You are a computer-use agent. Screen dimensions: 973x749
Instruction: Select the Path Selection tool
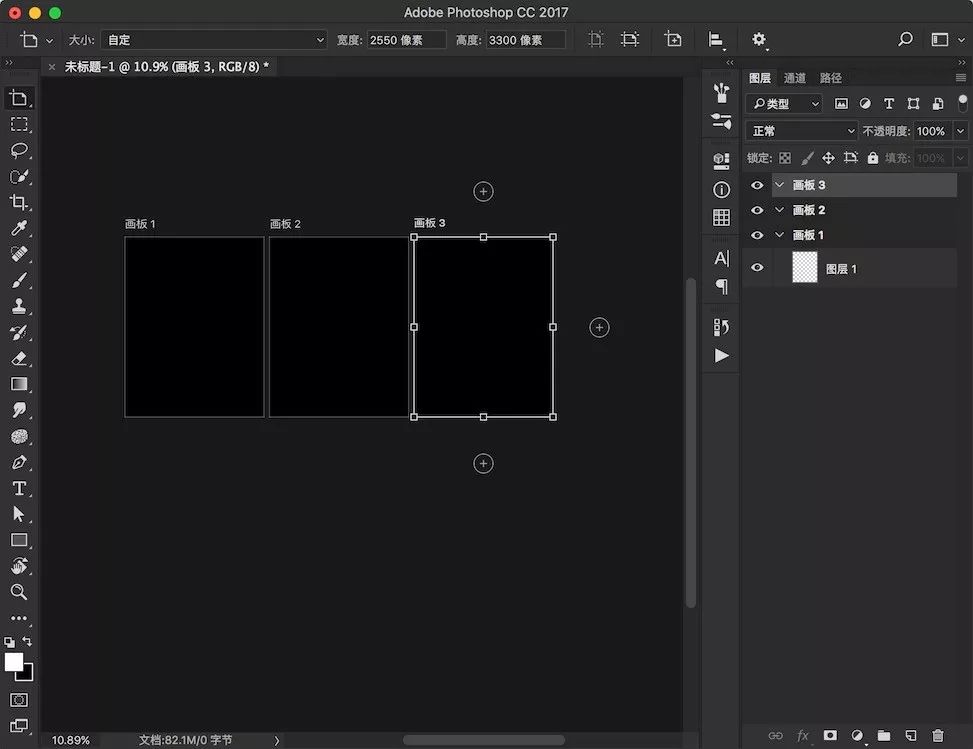(19, 514)
